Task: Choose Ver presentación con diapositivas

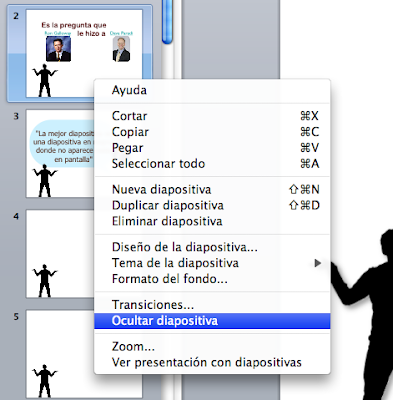Action: [212, 362]
